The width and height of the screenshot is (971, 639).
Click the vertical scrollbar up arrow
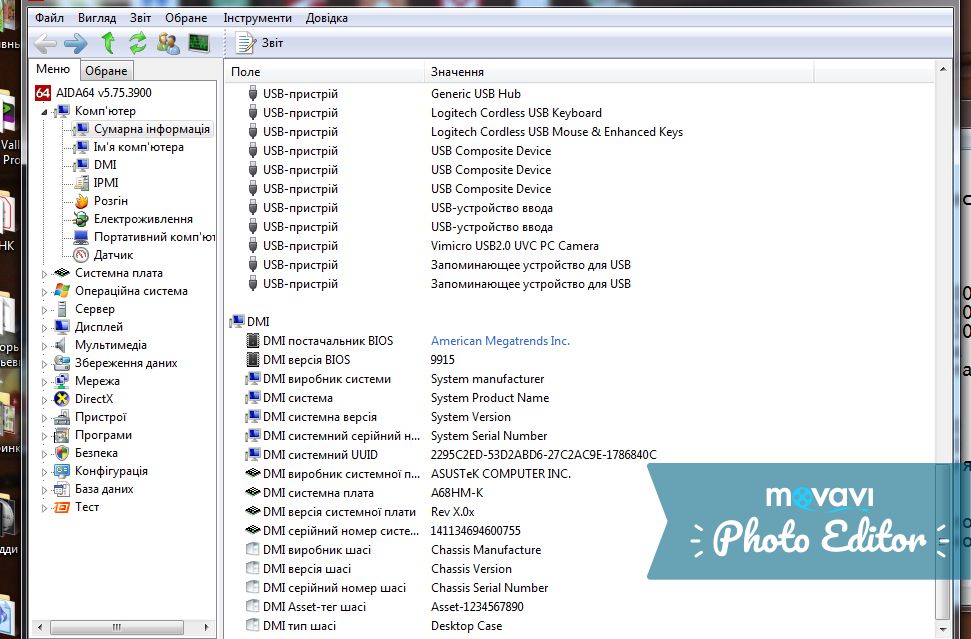pyautogui.click(x=943, y=69)
